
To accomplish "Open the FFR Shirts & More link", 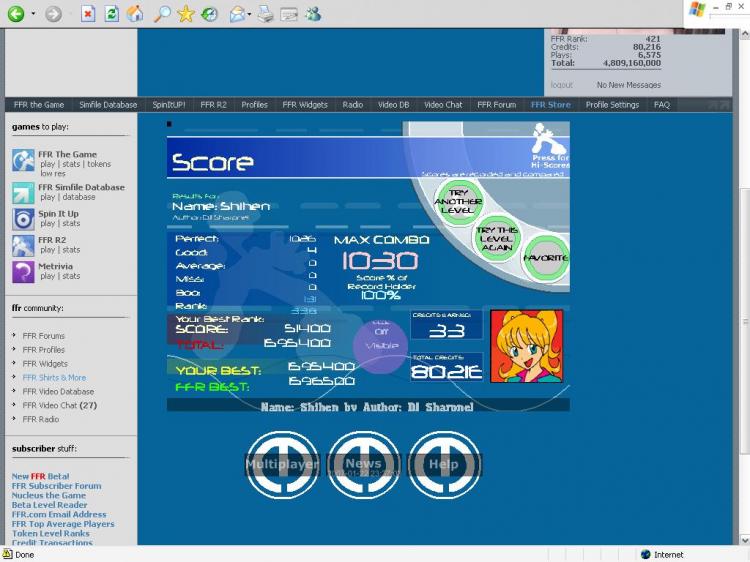I will (x=54, y=377).
